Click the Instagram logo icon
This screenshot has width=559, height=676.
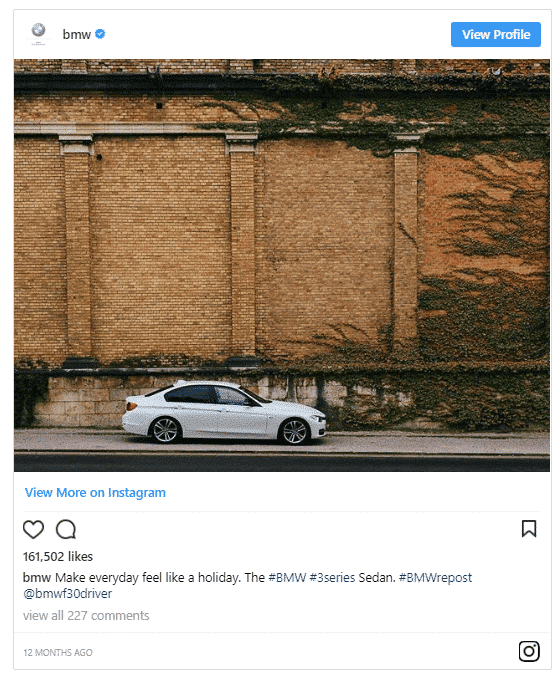tap(529, 651)
